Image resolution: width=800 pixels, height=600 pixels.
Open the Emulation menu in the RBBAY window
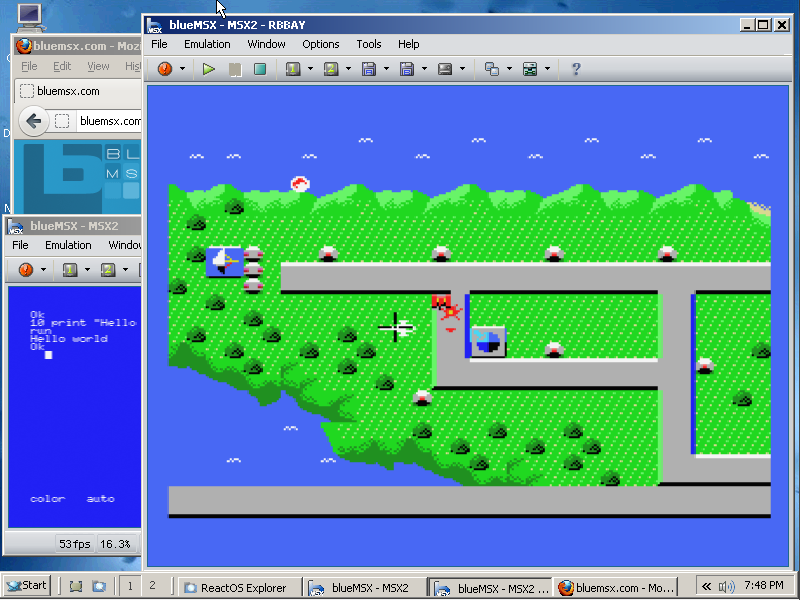click(x=207, y=44)
